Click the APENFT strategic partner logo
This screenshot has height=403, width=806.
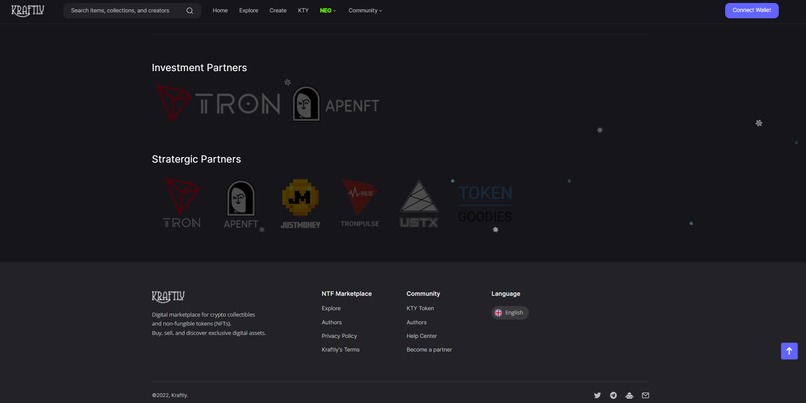point(241,204)
